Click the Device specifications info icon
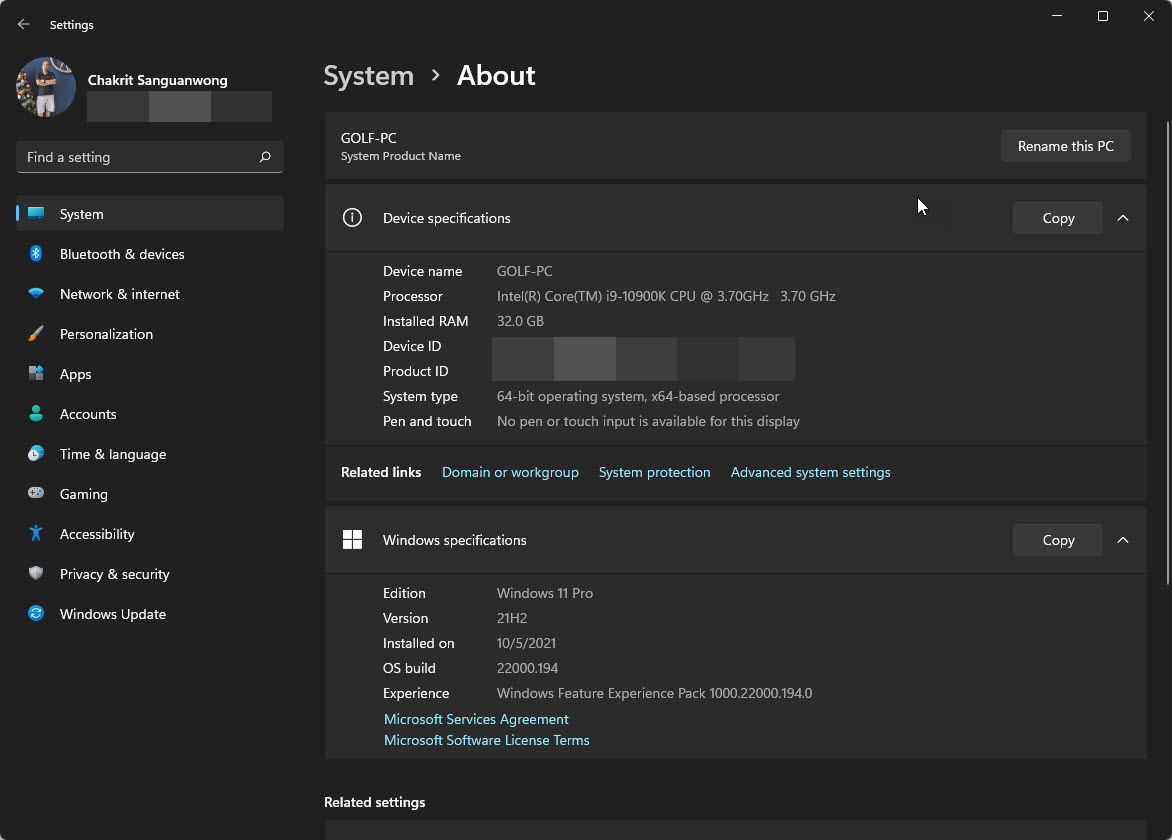Image resolution: width=1172 pixels, height=840 pixels. pos(352,217)
